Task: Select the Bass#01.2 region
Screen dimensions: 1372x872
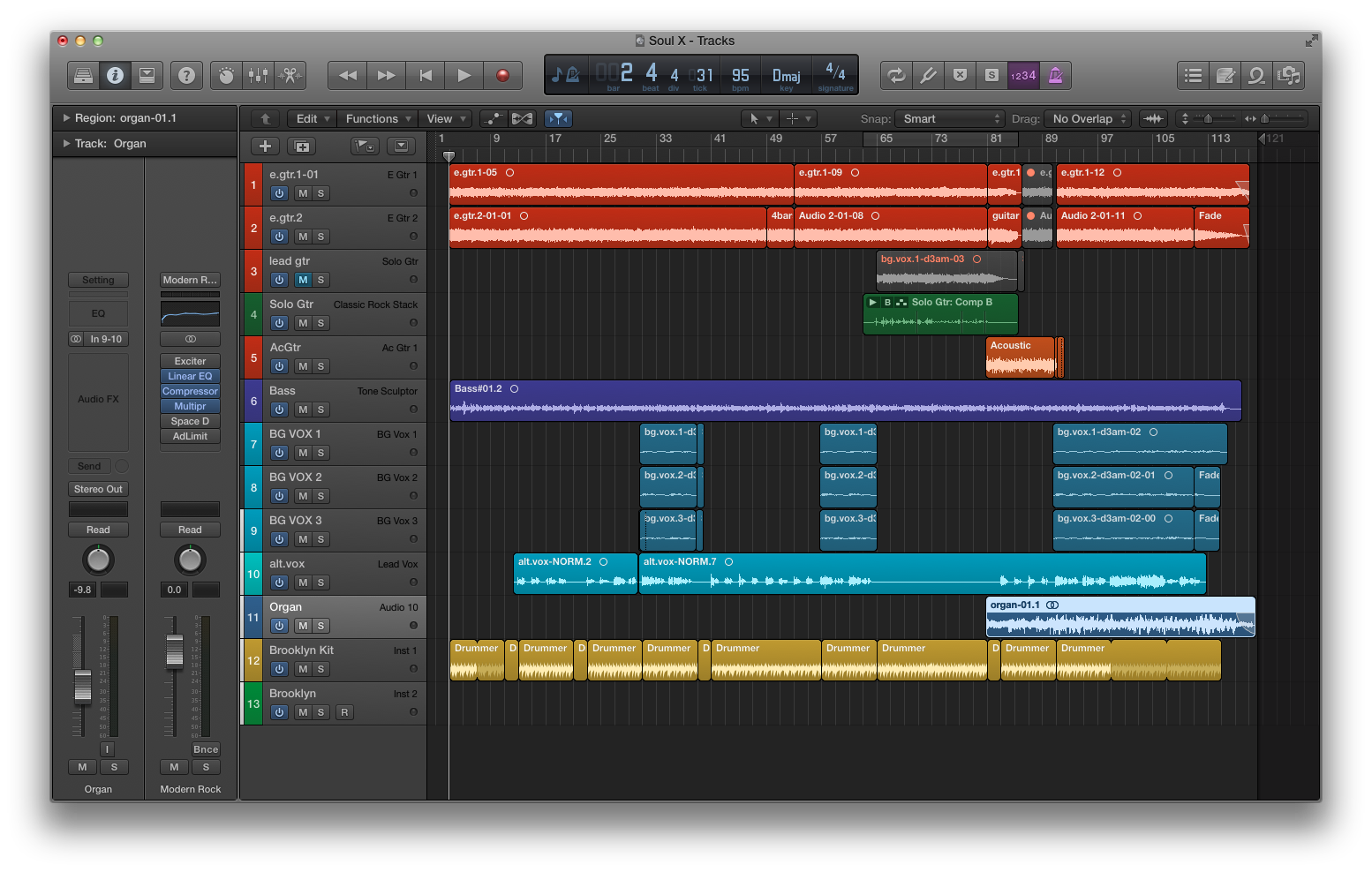Action: coord(845,401)
